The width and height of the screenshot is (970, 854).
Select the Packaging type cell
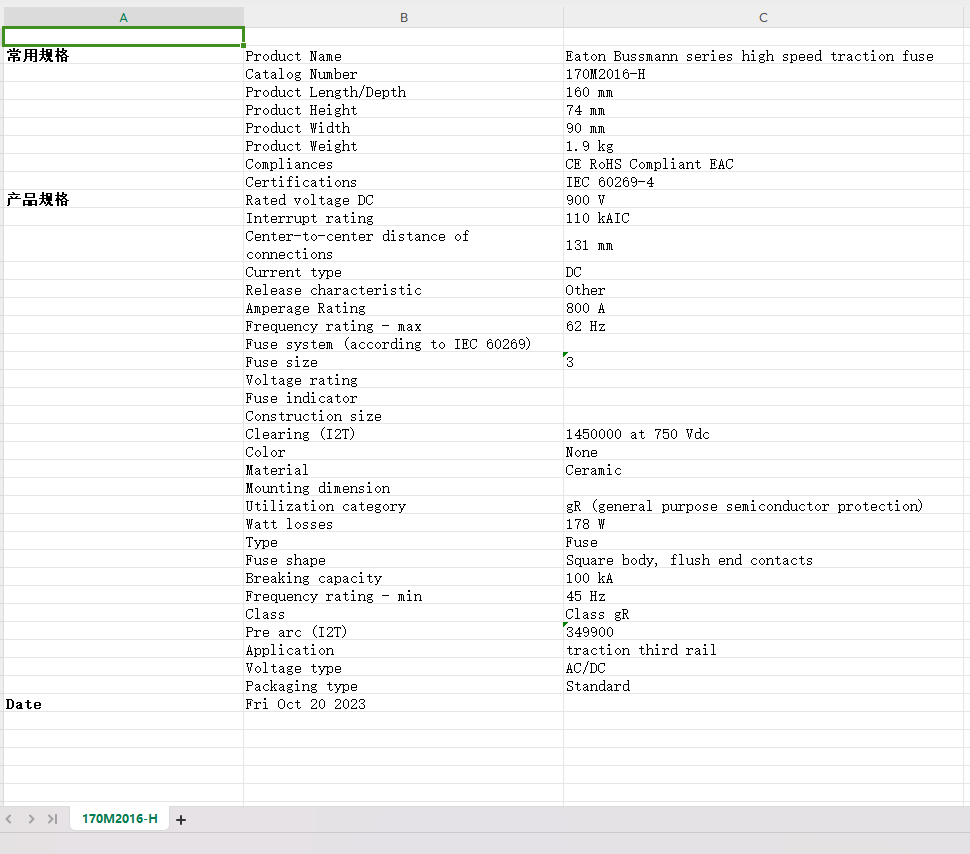point(403,685)
